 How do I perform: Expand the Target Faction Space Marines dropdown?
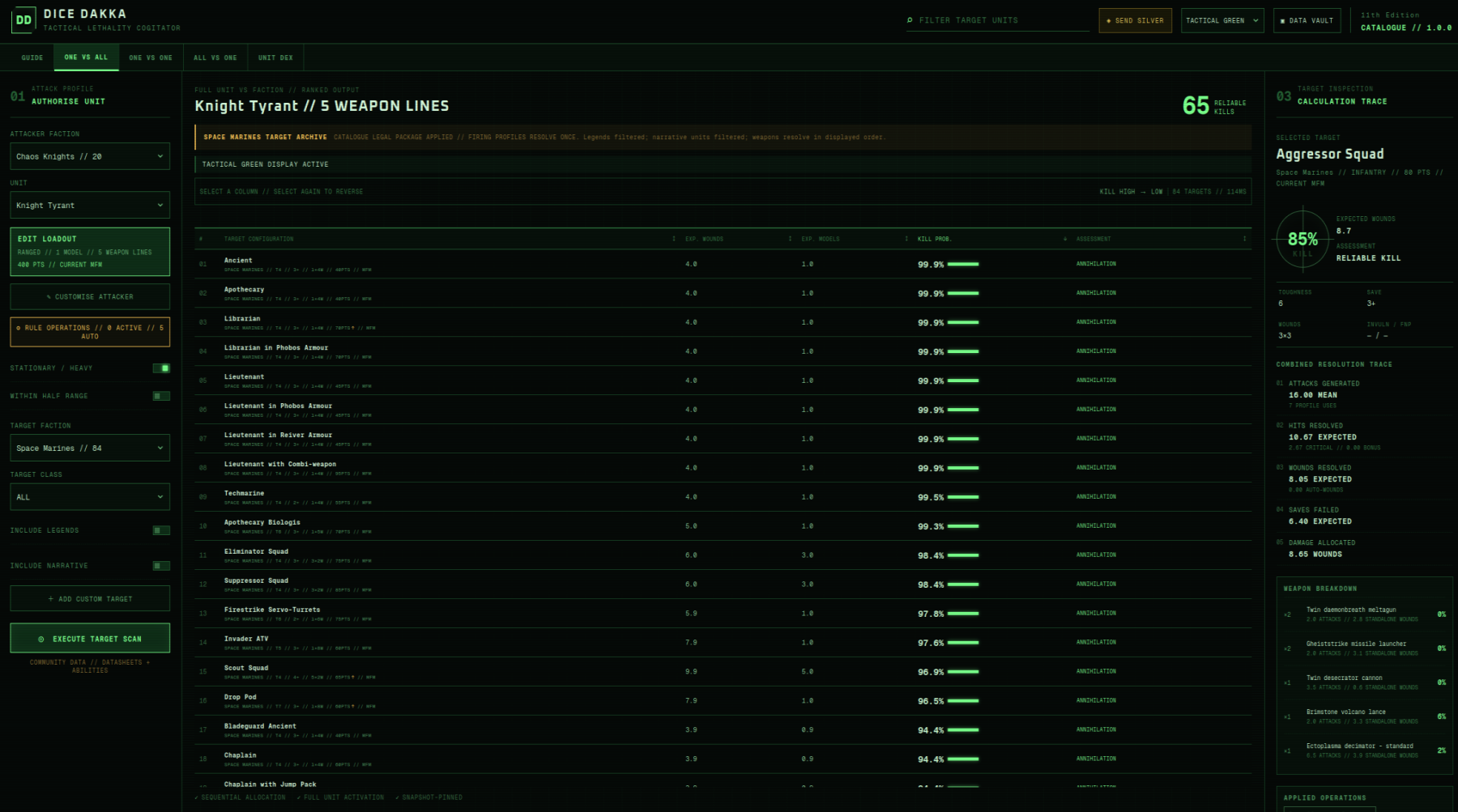(90, 448)
